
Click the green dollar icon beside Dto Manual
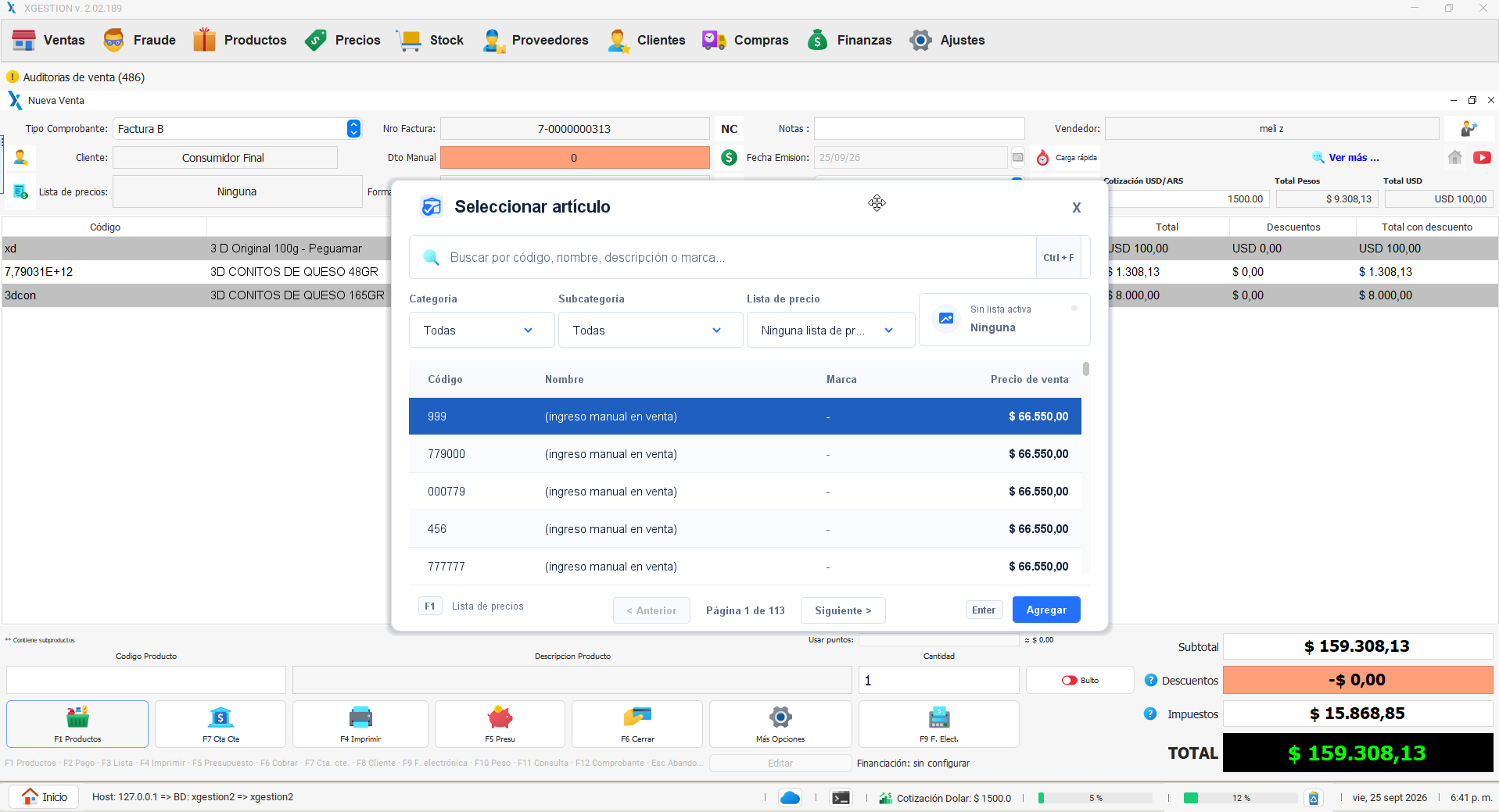[x=729, y=158]
